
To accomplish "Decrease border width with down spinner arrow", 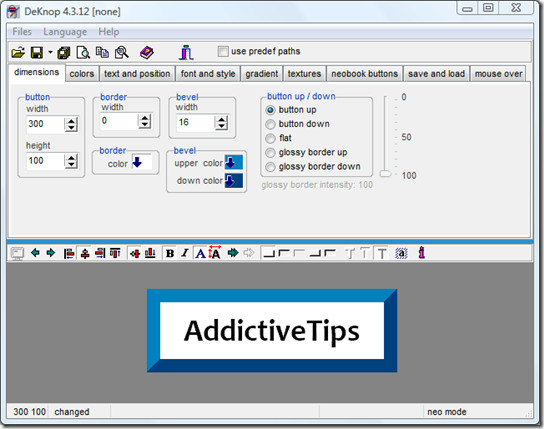I will [145, 125].
